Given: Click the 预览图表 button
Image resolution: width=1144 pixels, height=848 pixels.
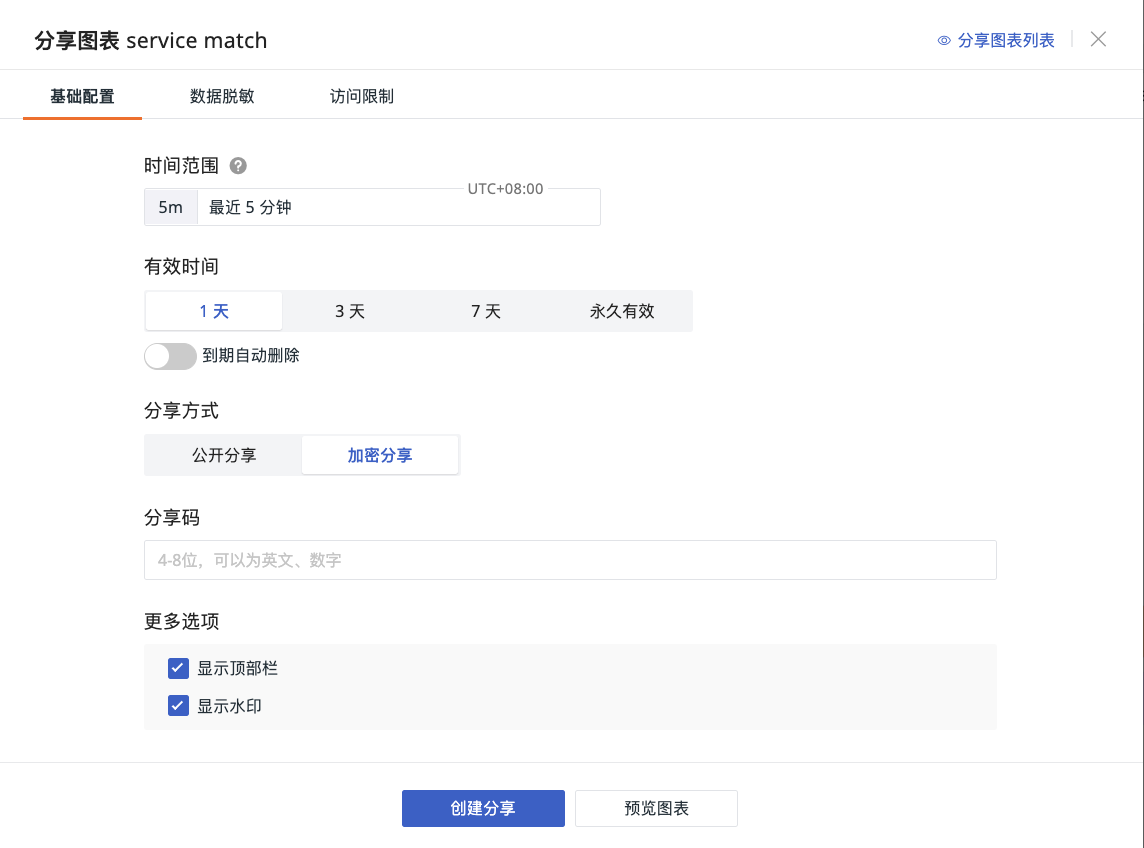Looking at the screenshot, I should point(656,808).
